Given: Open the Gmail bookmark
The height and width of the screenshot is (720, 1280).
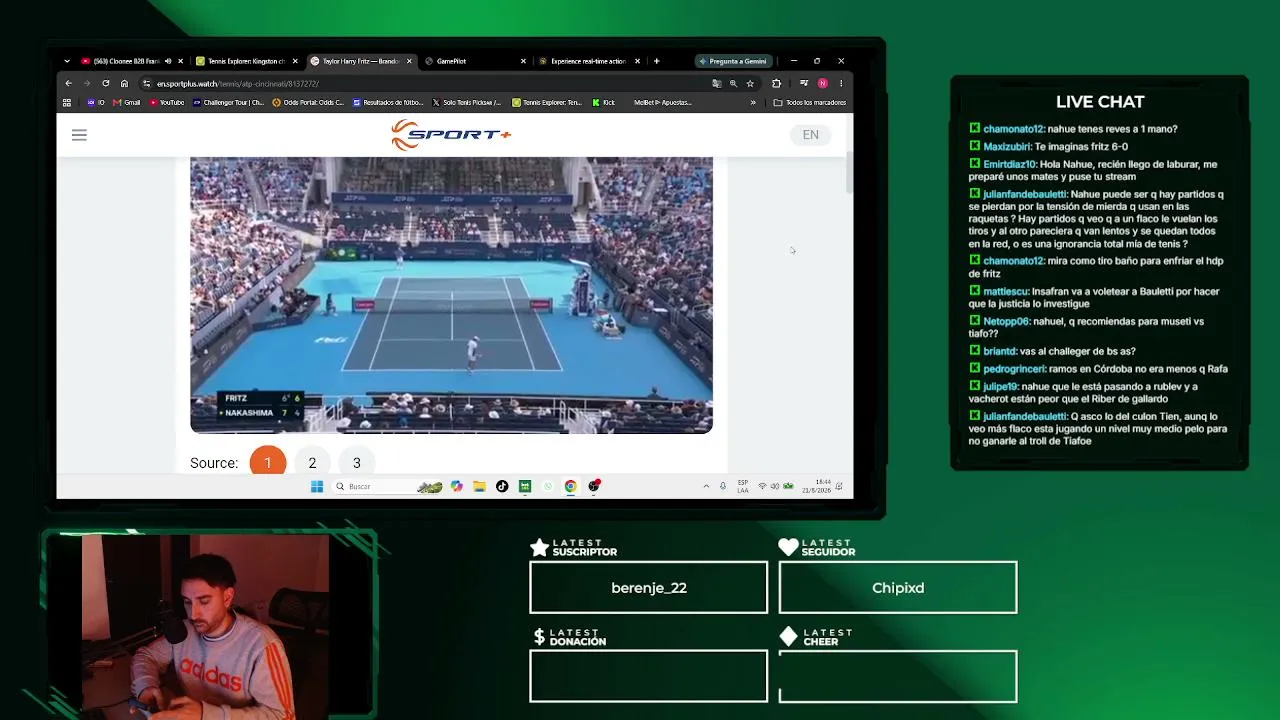Looking at the screenshot, I should [x=127, y=102].
